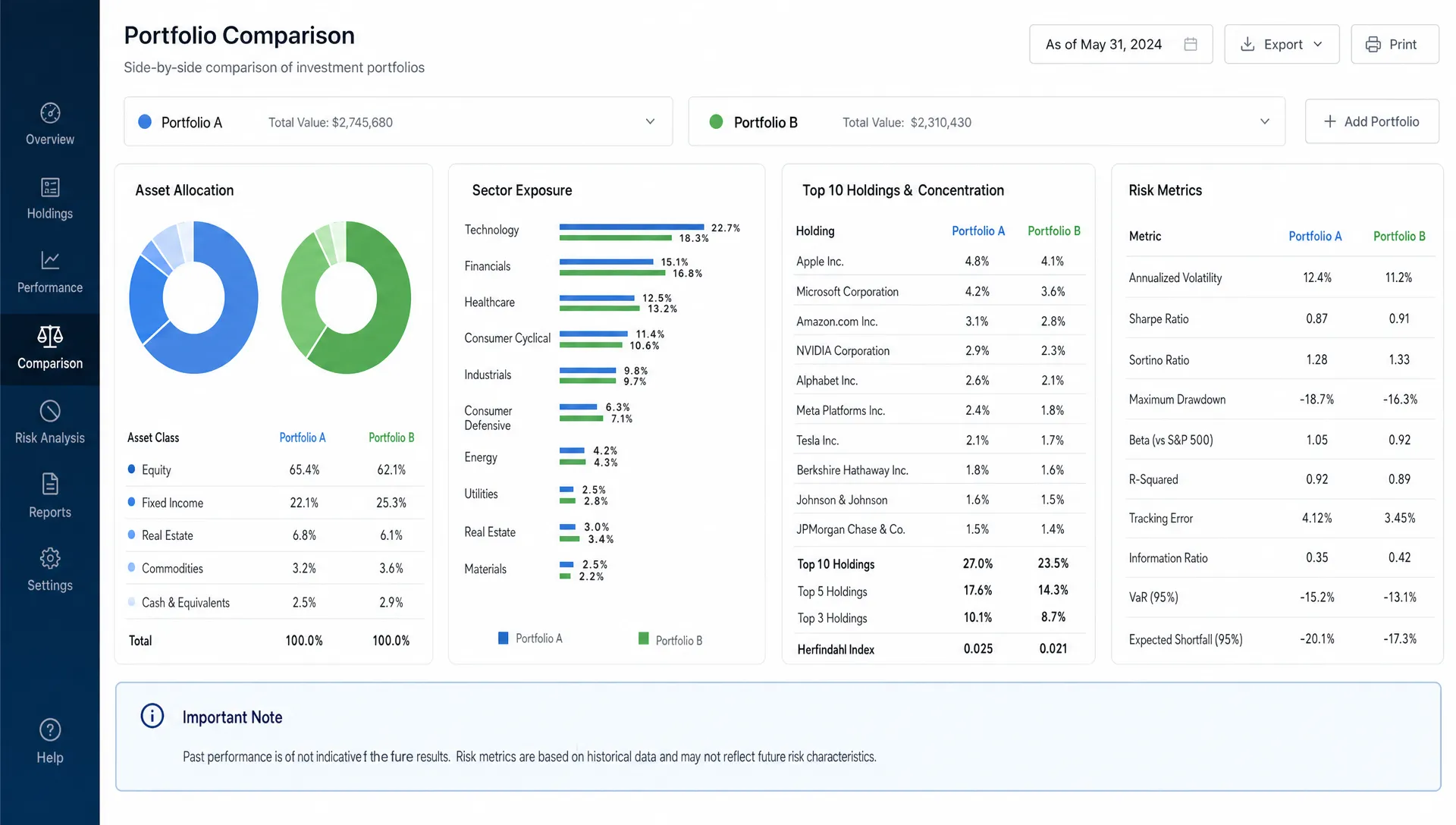Click the JPMorgan Chase & Co. row
Screen dimensions: 1456x825
click(x=939, y=529)
